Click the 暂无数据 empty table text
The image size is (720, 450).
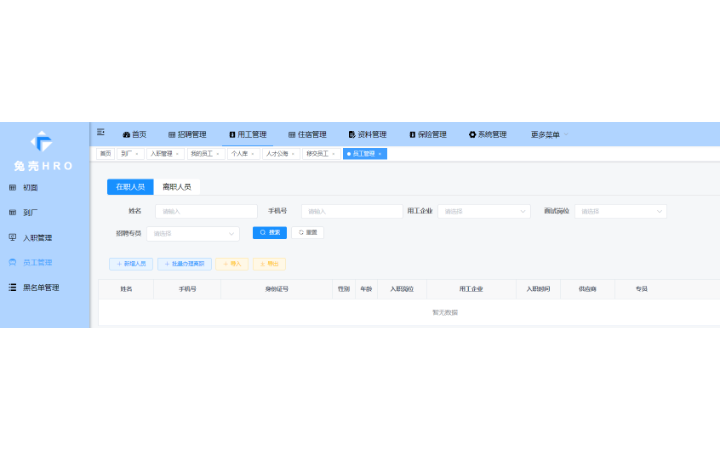445,313
